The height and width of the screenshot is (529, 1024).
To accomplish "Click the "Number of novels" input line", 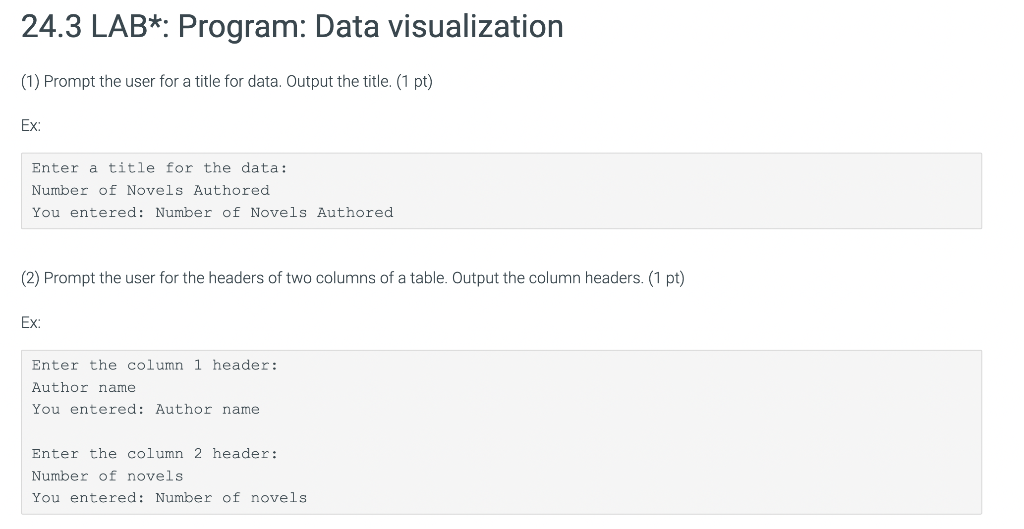I will click(107, 476).
